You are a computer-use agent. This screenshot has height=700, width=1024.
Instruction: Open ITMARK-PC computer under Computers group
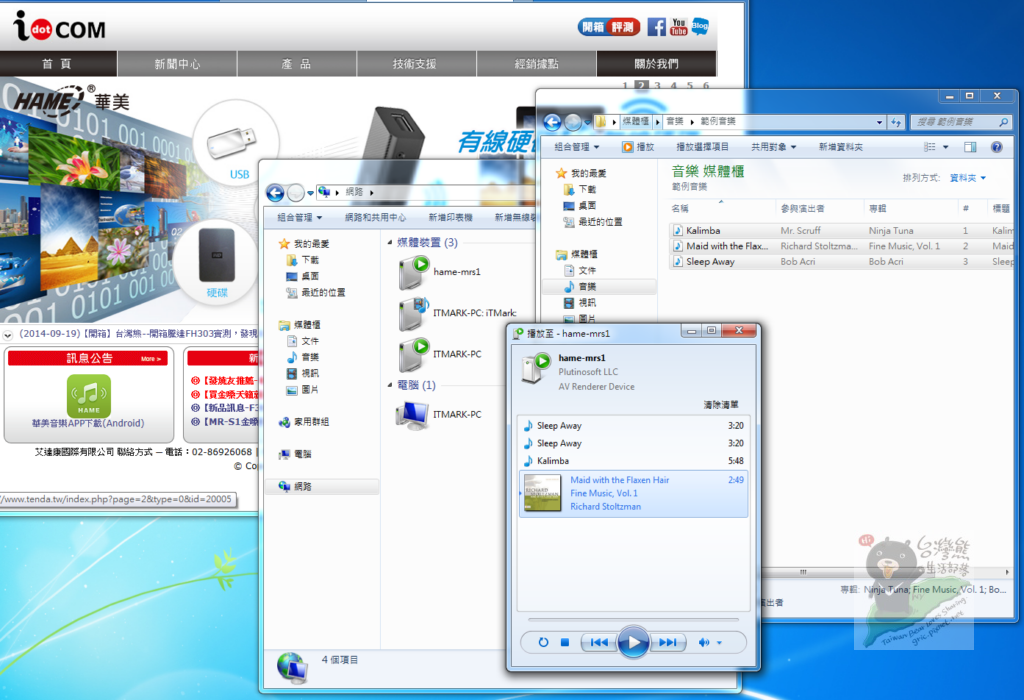(x=439, y=415)
